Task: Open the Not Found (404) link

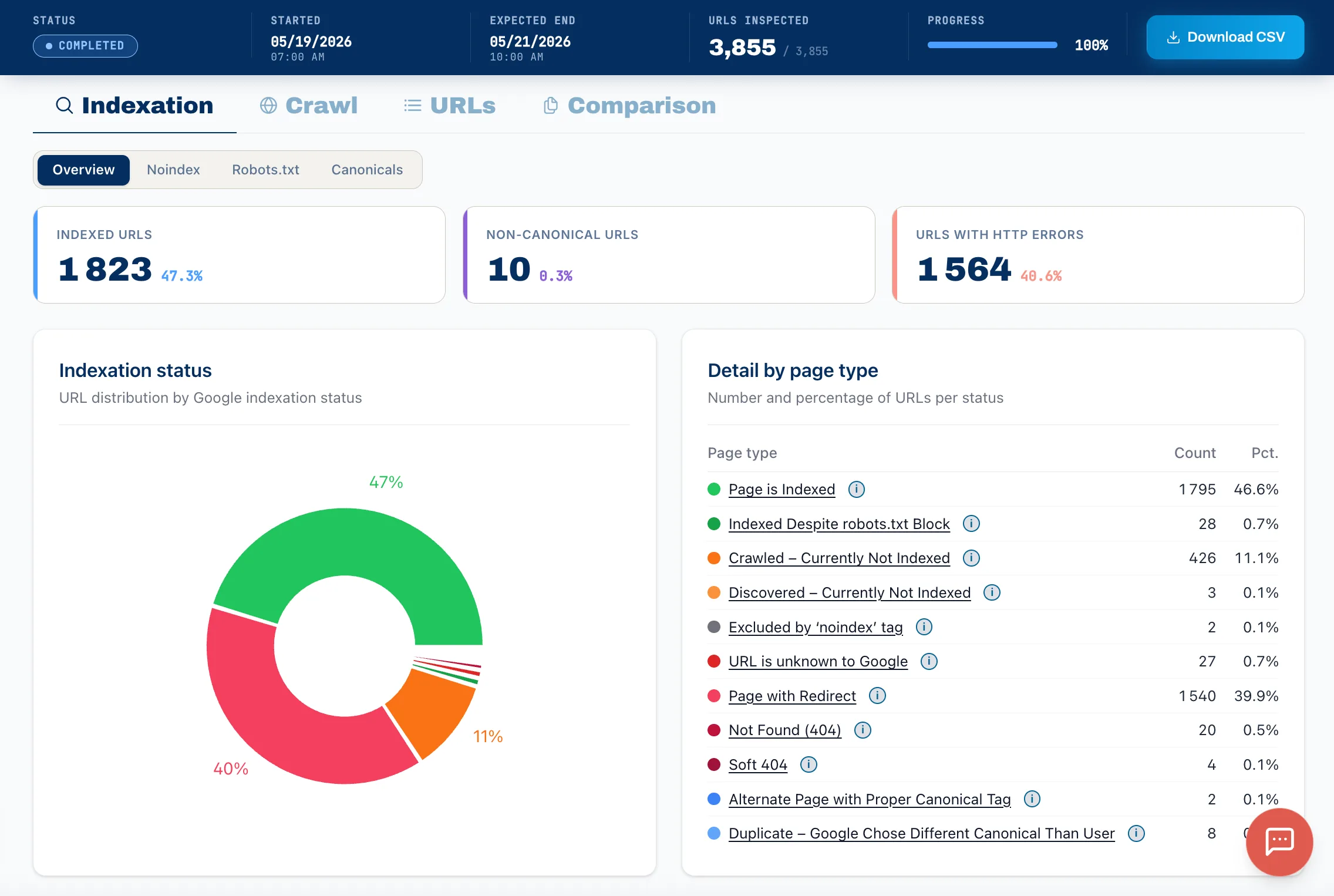Action: coord(785,730)
